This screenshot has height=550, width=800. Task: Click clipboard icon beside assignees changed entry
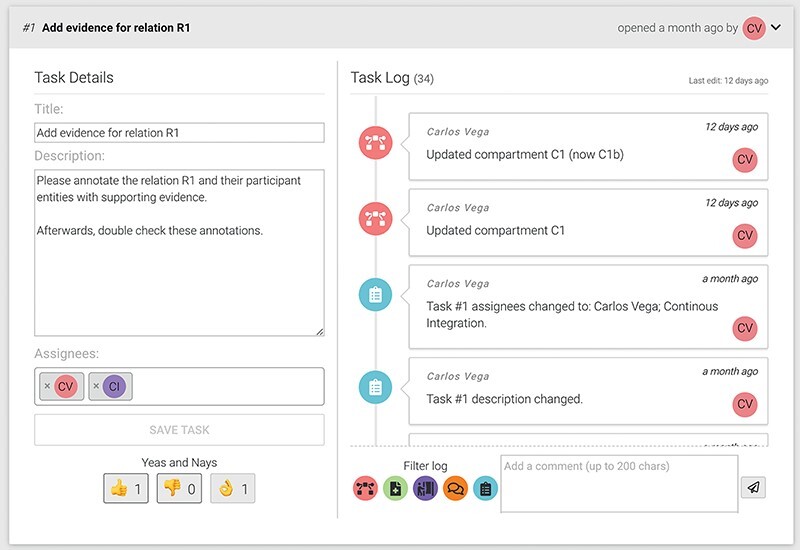tap(375, 294)
